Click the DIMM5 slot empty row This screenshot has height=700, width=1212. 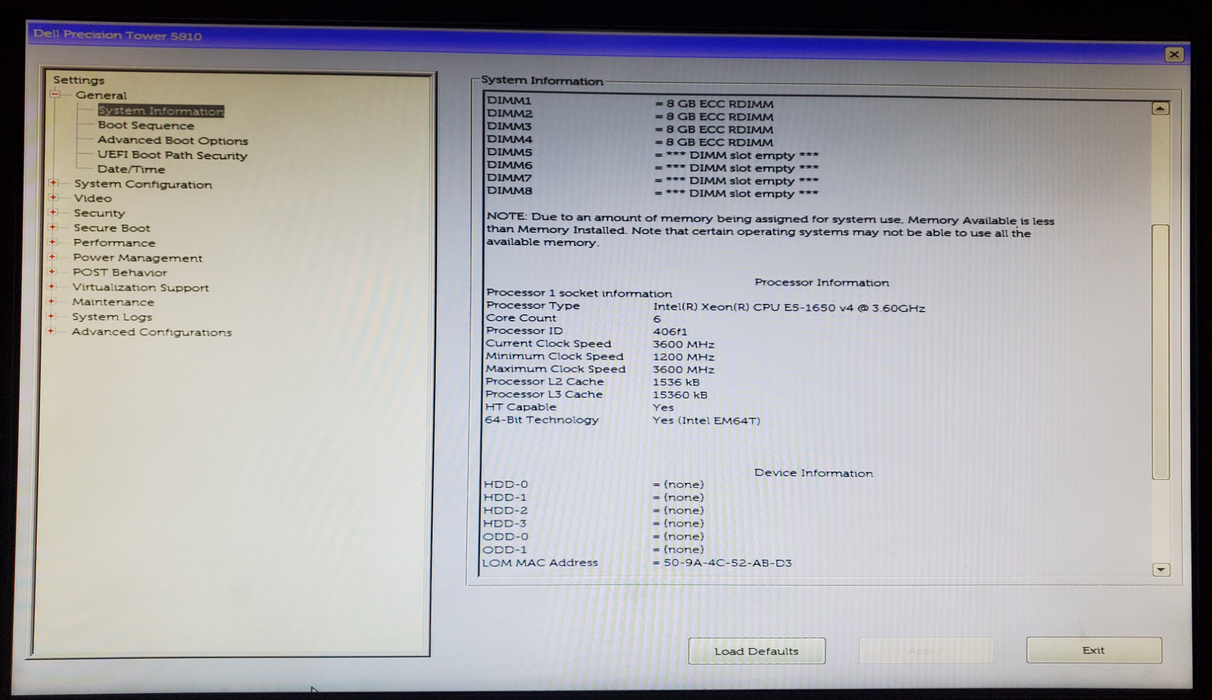[x=653, y=155]
